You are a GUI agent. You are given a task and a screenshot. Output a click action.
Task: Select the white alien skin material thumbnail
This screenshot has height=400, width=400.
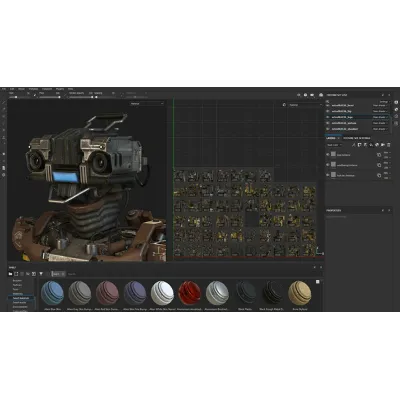pos(162,293)
